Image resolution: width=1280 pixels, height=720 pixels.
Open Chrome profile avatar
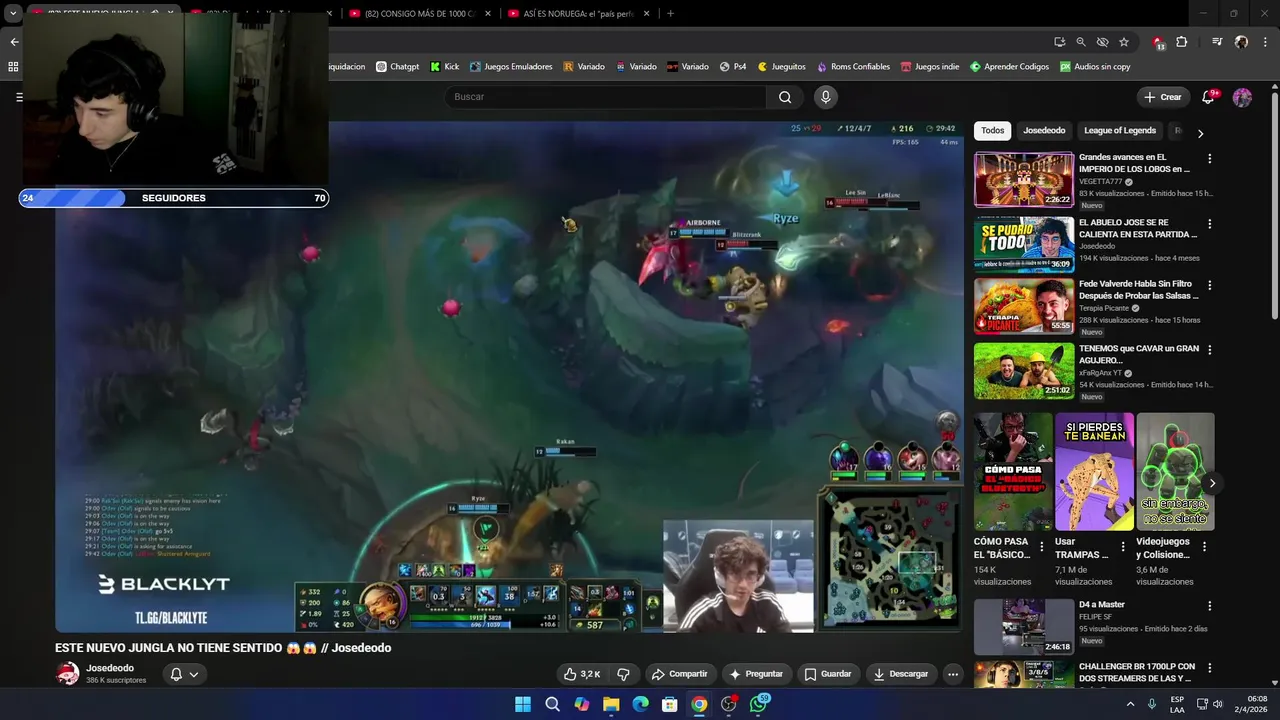click(1241, 42)
